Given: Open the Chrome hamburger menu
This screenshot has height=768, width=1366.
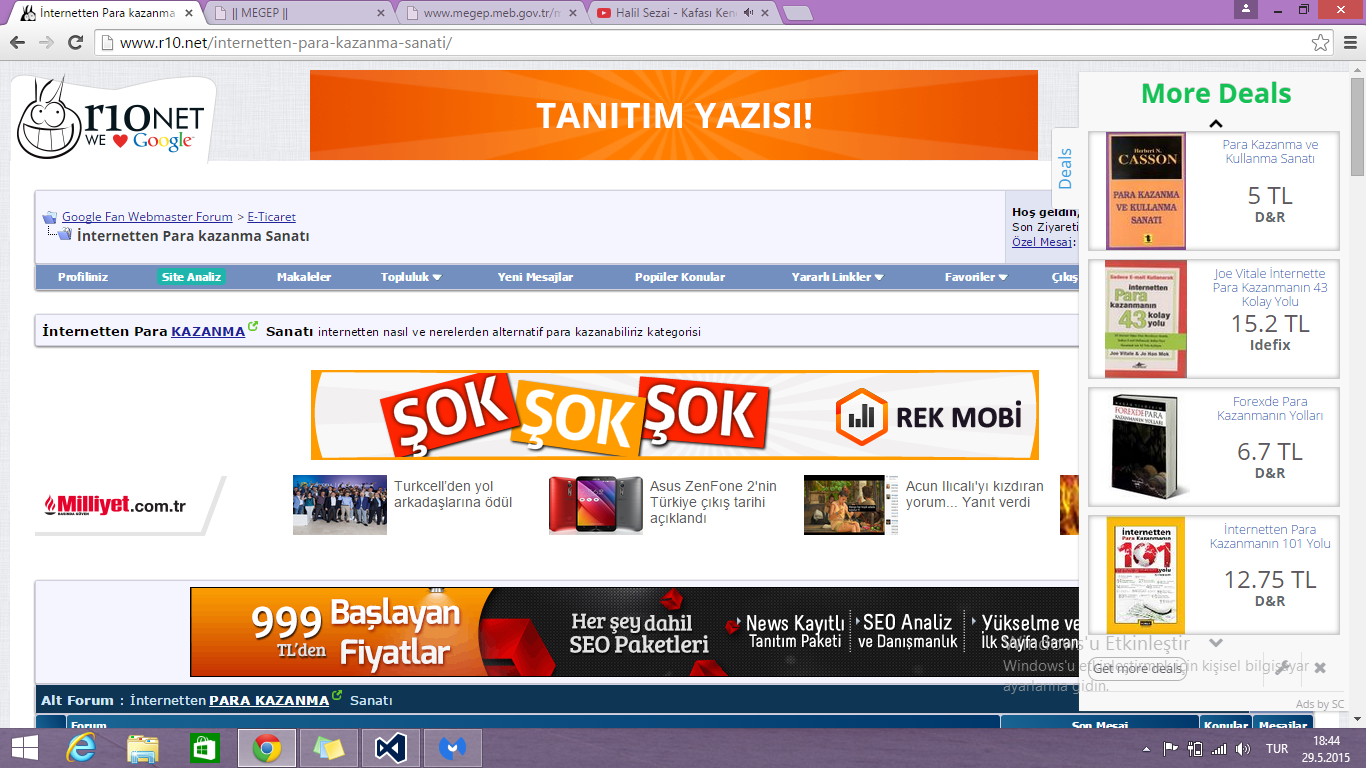Looking at the screenshot, I should coord(1348,43).
